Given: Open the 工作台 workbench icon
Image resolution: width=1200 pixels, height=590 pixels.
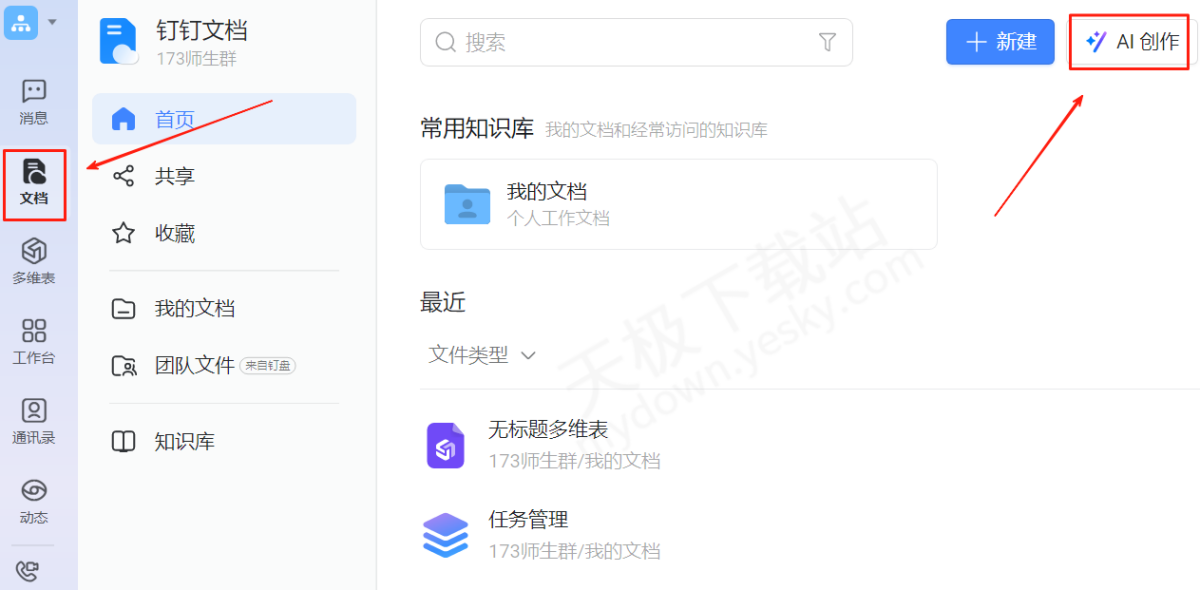Looking at the screenshot, I should coord(34,342).
